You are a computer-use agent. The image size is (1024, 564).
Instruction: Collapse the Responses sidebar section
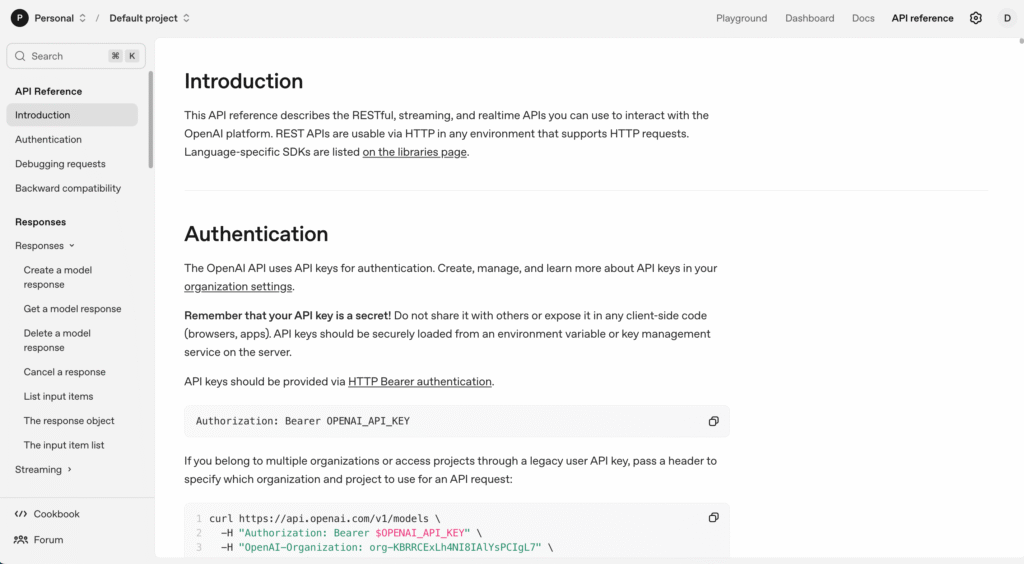point(71,246)
